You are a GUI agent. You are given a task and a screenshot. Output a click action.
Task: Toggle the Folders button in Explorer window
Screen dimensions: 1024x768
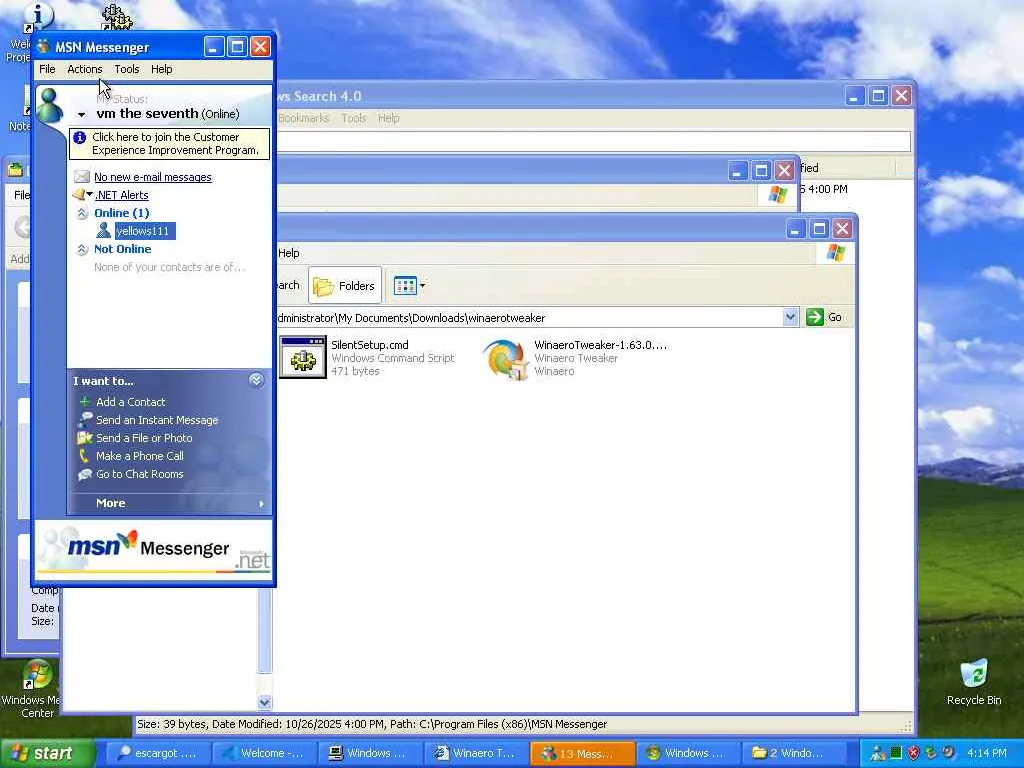(x=345, y=285)
